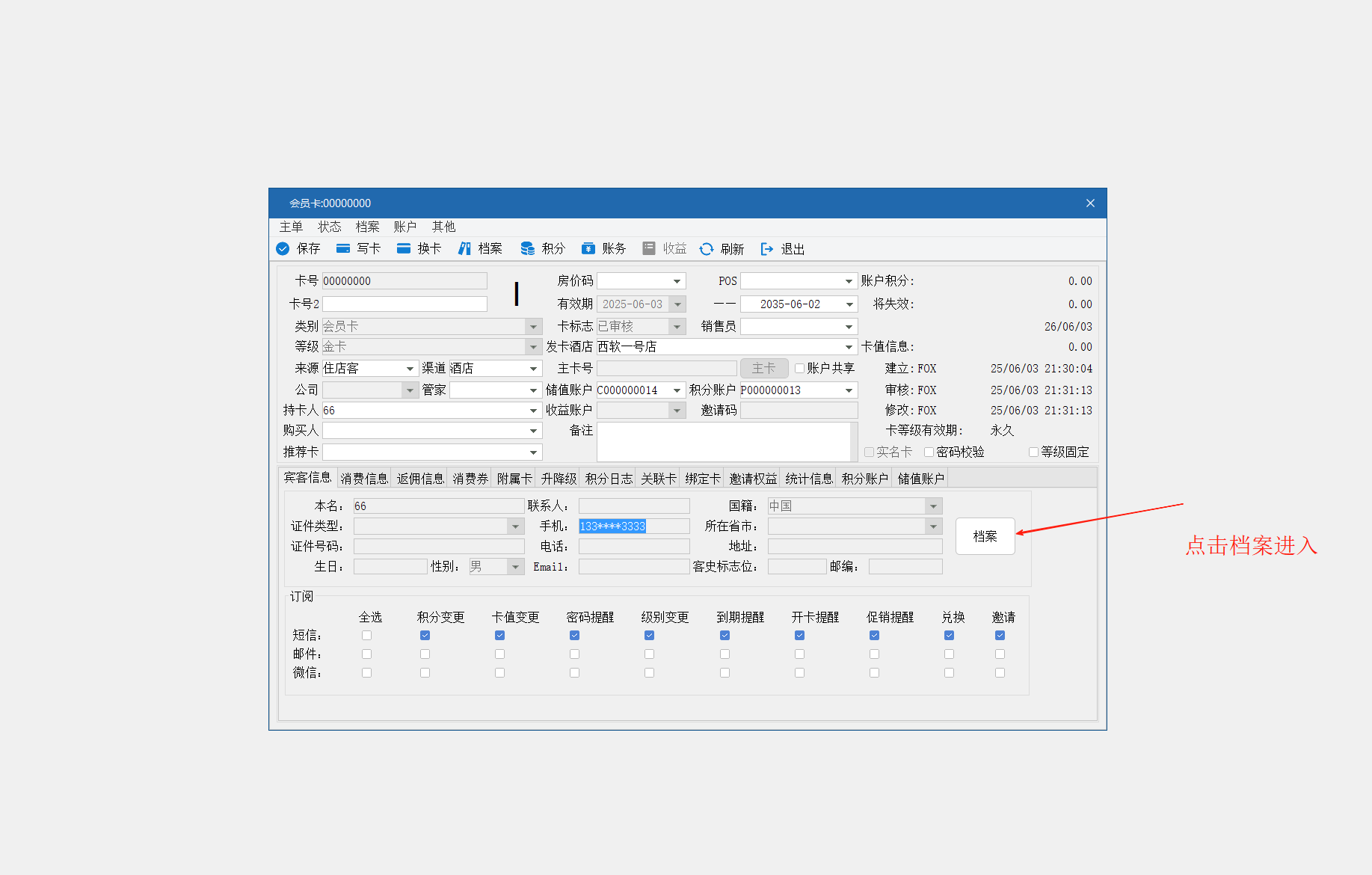Viewport: 1372px width, 875px height.
Task: Click the 保存 save icon
Action: tap(283, 248)
